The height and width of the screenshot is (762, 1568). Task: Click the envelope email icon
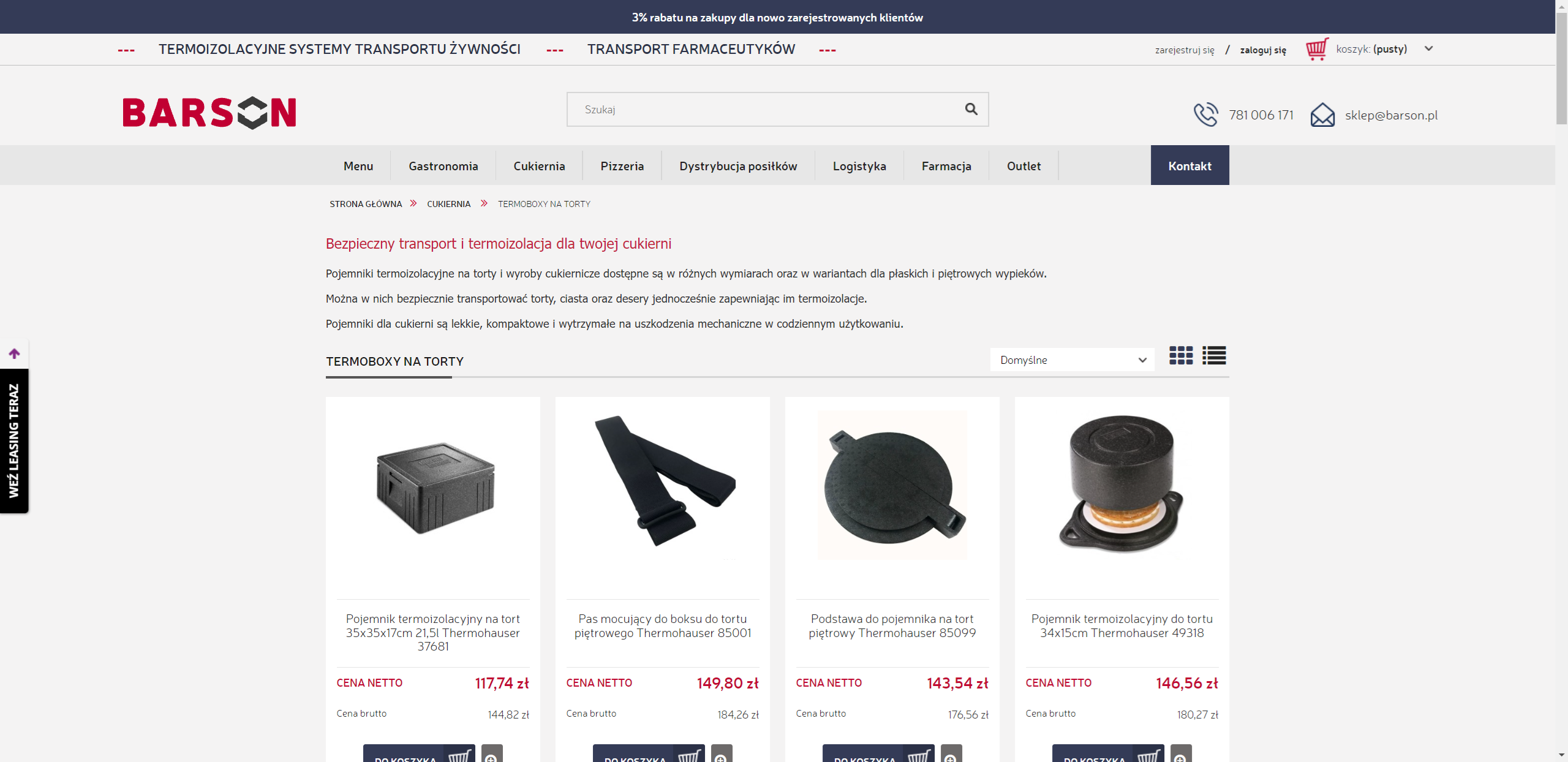1322,115
